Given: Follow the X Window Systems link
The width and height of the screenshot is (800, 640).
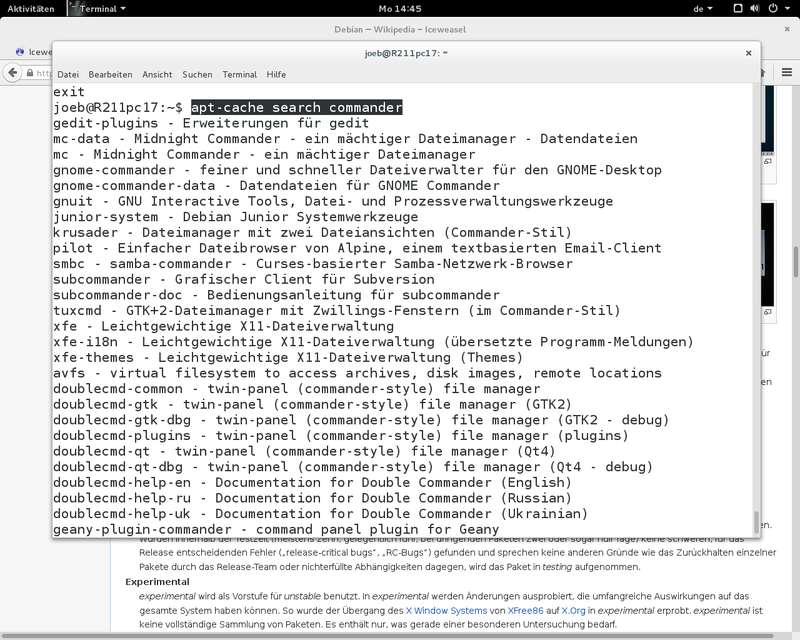Looking at the screenshot, I should click(446, 610).
